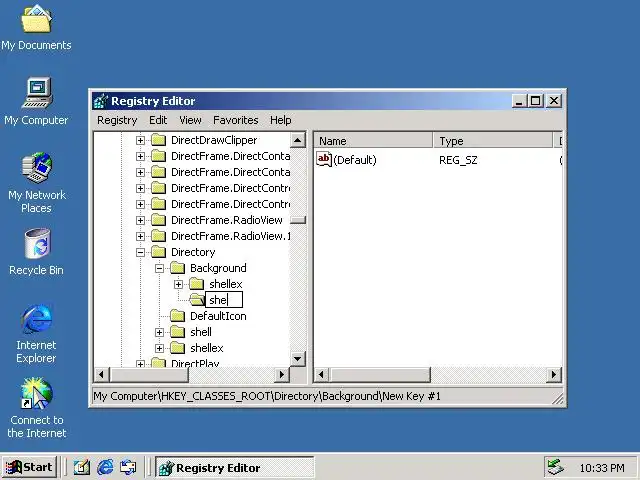The width and height of the screenshot is (640, 480).
Task: Click values pane horizontal scroll thumb
Action: pyautogui.click(x=380, y=374)
